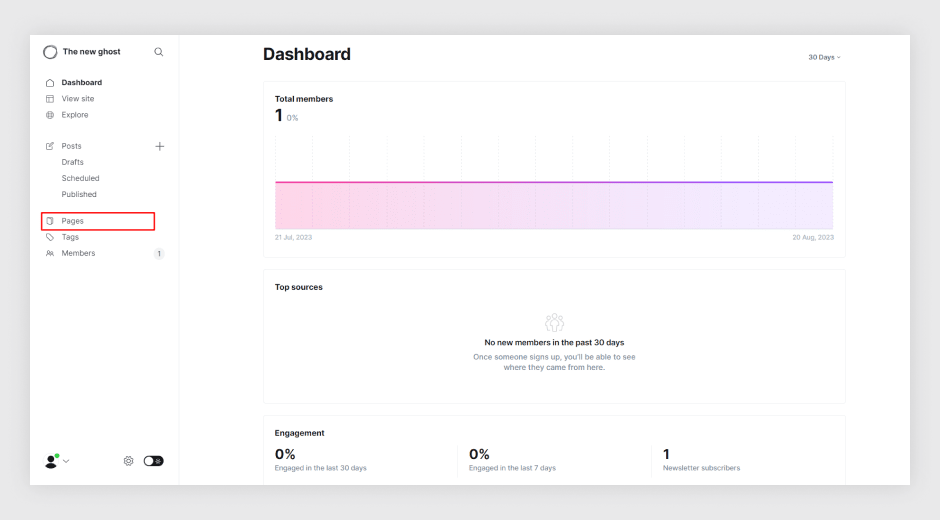
Task: Click the Explore globe icon
Action: coord(50,115)
